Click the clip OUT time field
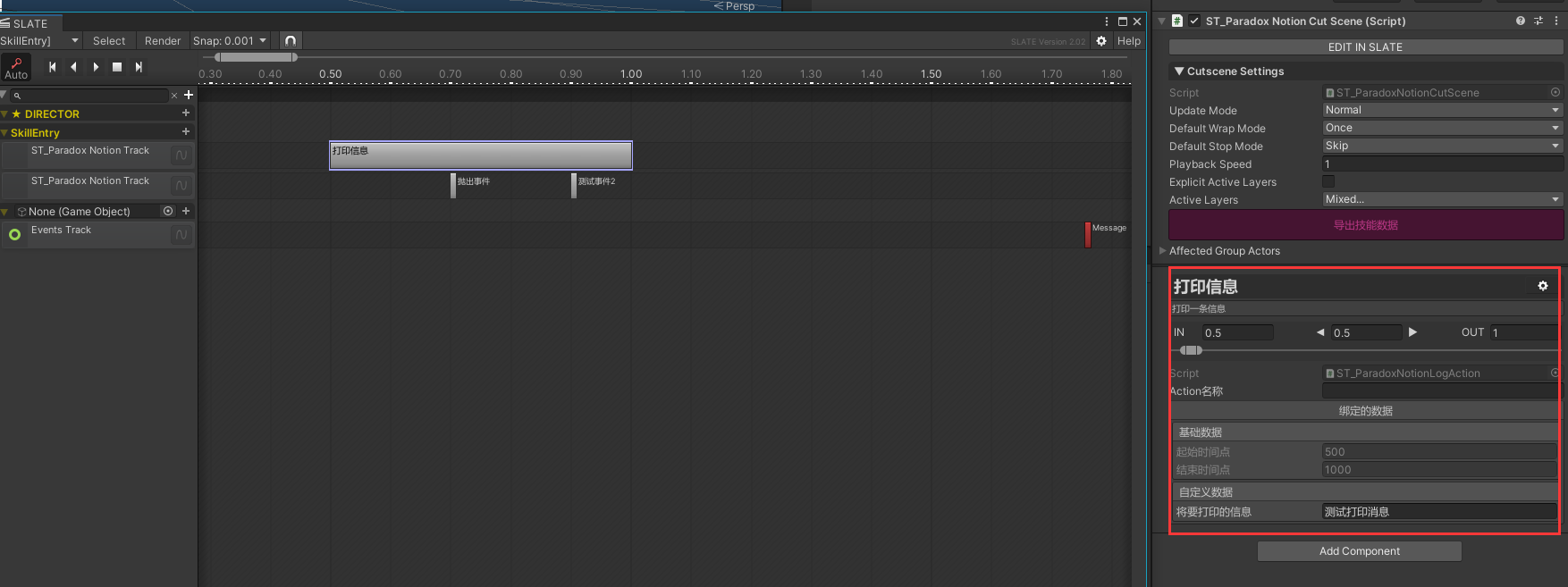The image size is (1568, 587). [1524, 332]
